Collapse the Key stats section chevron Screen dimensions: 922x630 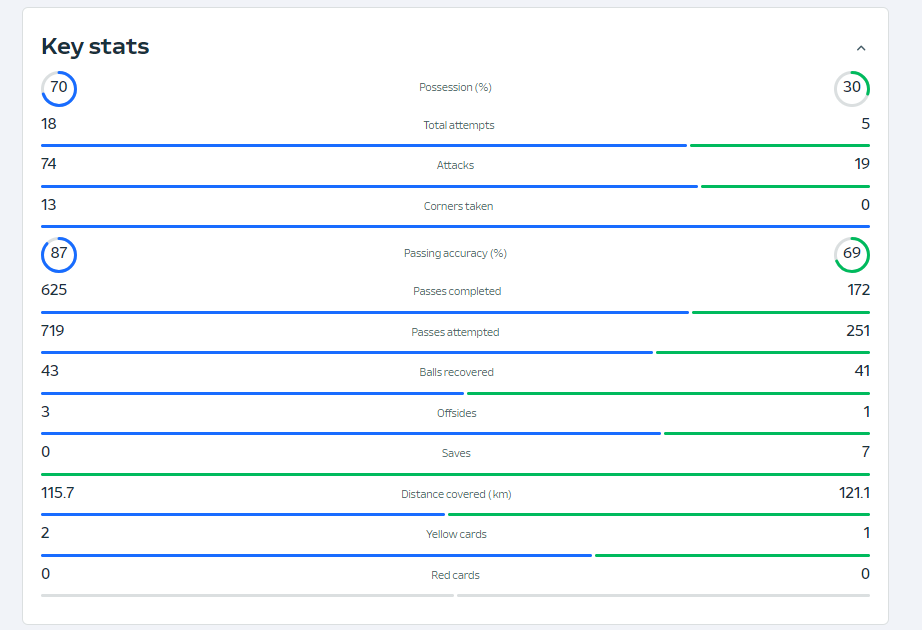pyautogui.click(x=861, y=48)
